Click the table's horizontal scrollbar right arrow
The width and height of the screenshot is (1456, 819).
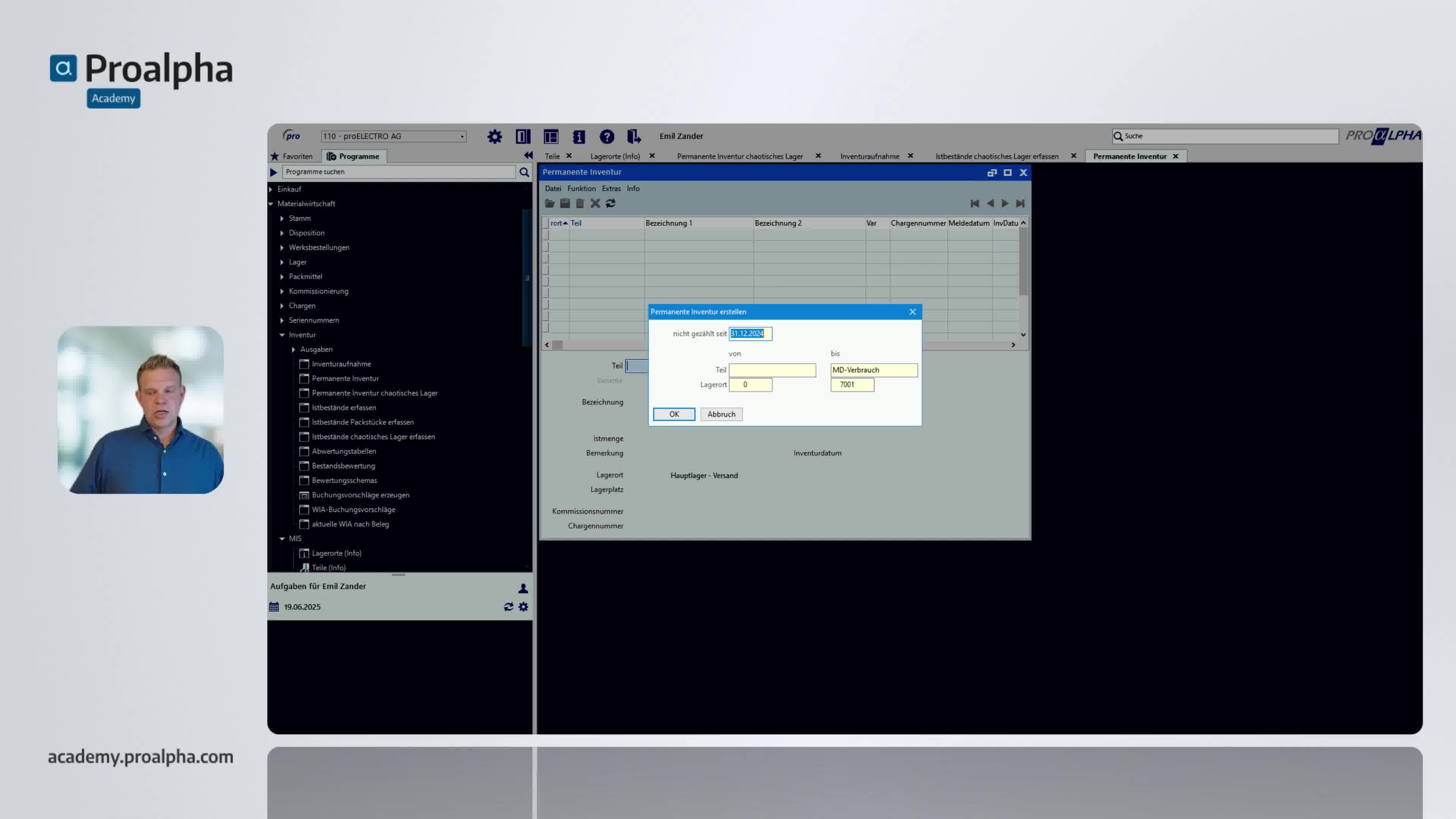coord(1013,345)
